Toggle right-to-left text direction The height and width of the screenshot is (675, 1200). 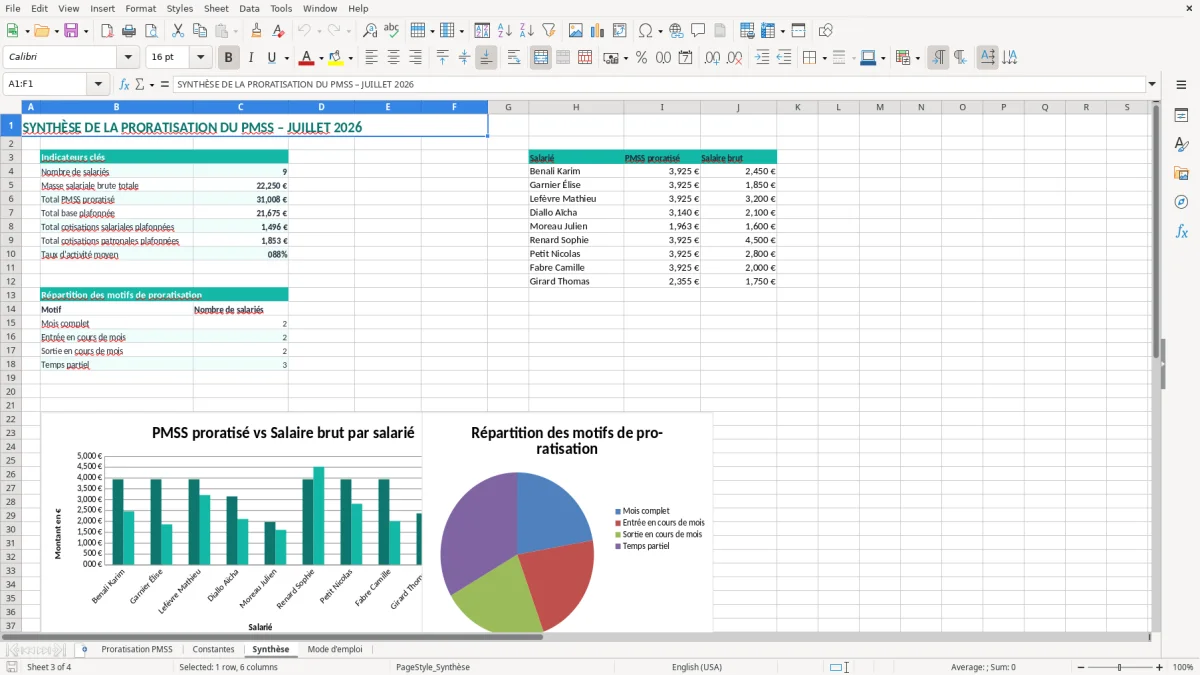pos(960,58)
